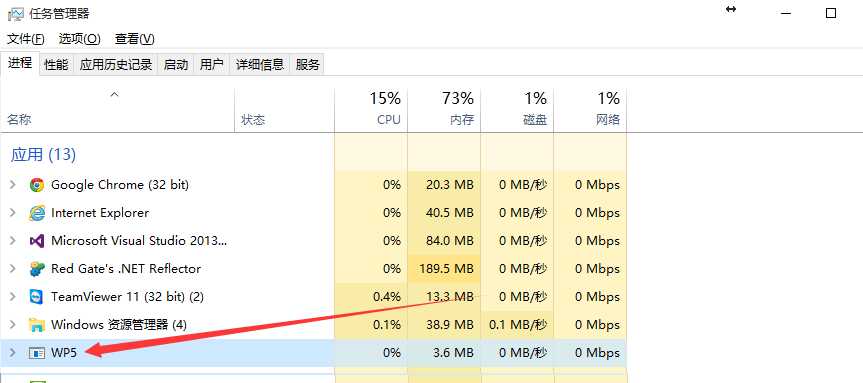Expand the Google Chrome process group
863x383 pixels.
coord(13,185)
